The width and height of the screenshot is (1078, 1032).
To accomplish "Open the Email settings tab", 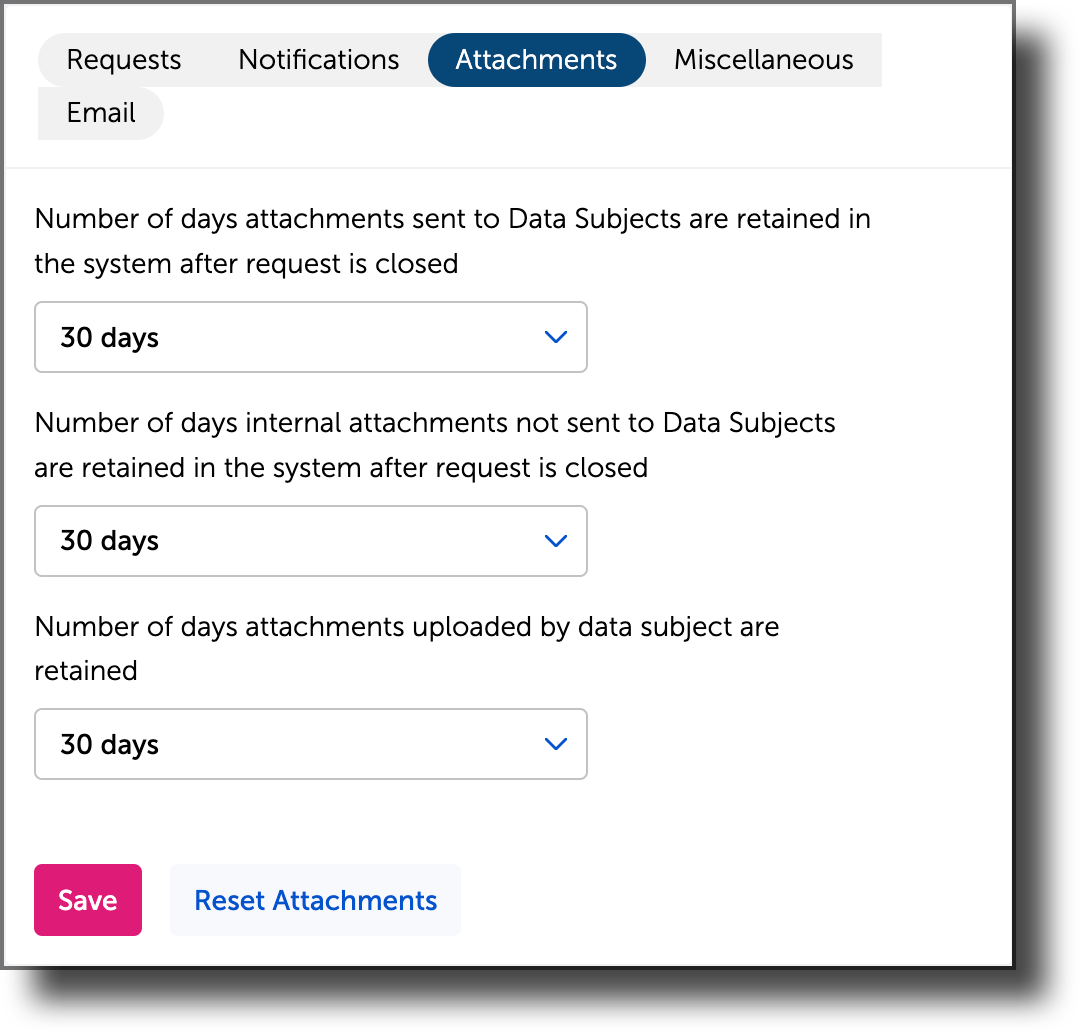I will [100, 113].
